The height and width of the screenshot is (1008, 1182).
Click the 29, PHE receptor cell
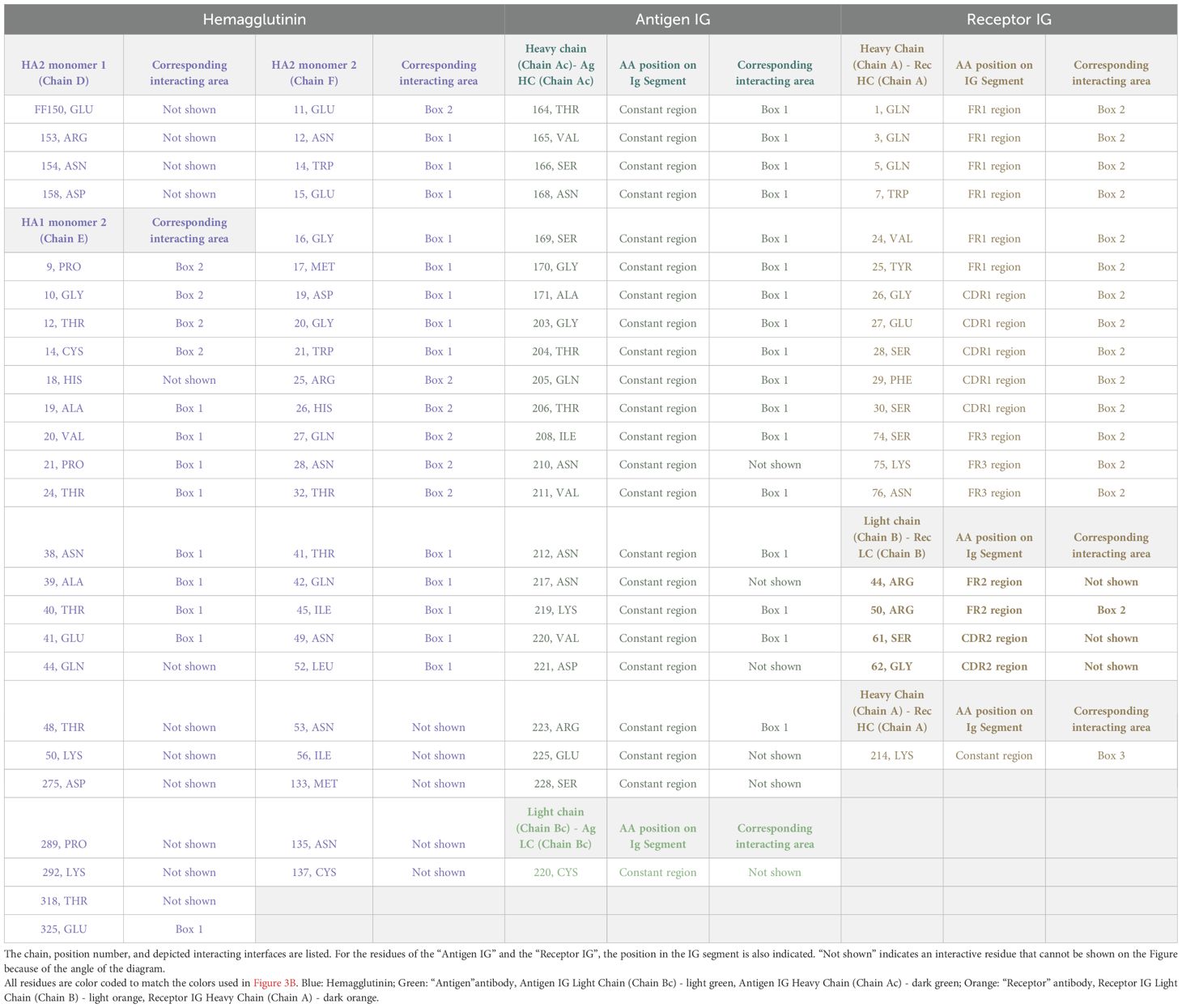(891, 380)
